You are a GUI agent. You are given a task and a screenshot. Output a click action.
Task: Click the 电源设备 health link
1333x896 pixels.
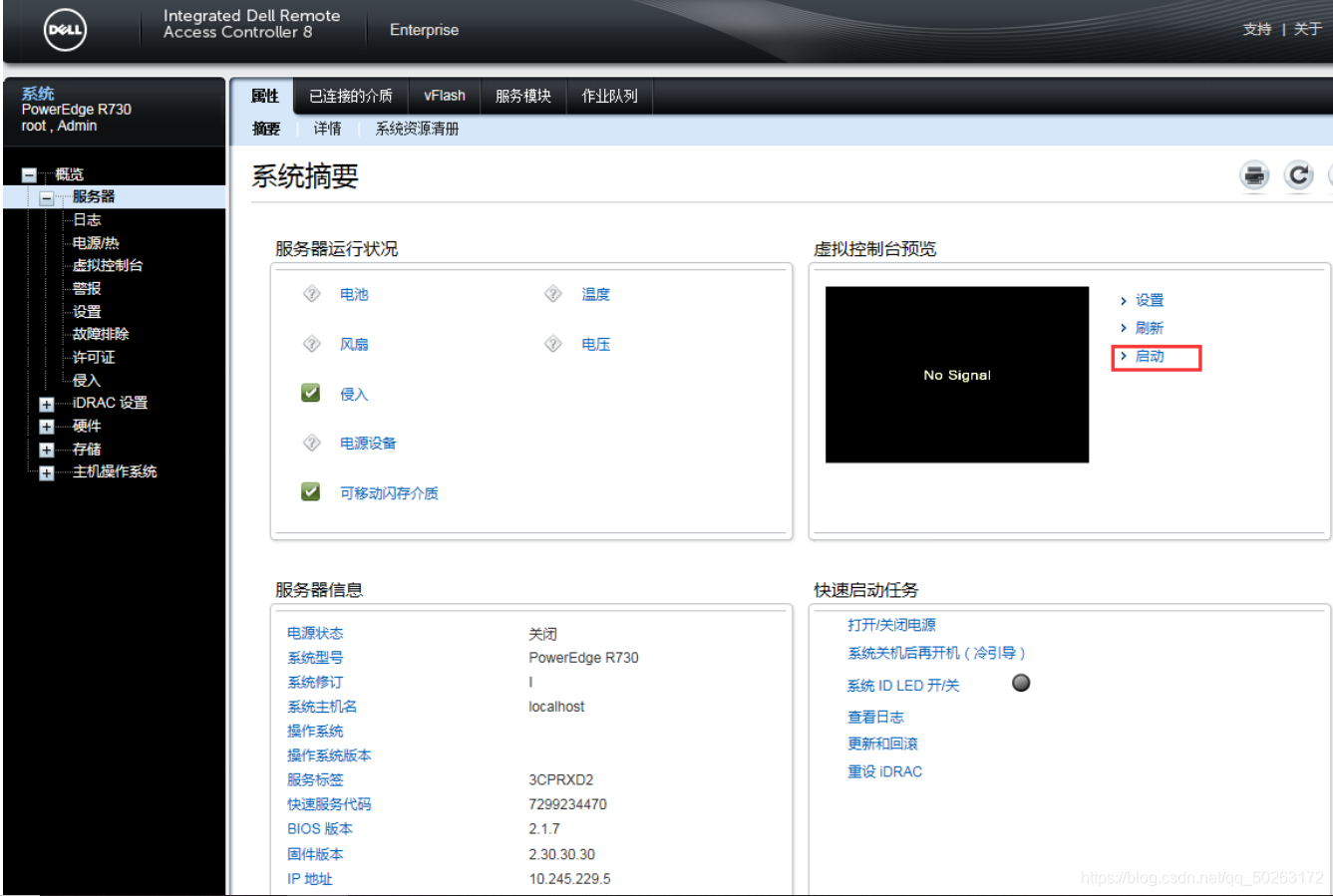368,443
